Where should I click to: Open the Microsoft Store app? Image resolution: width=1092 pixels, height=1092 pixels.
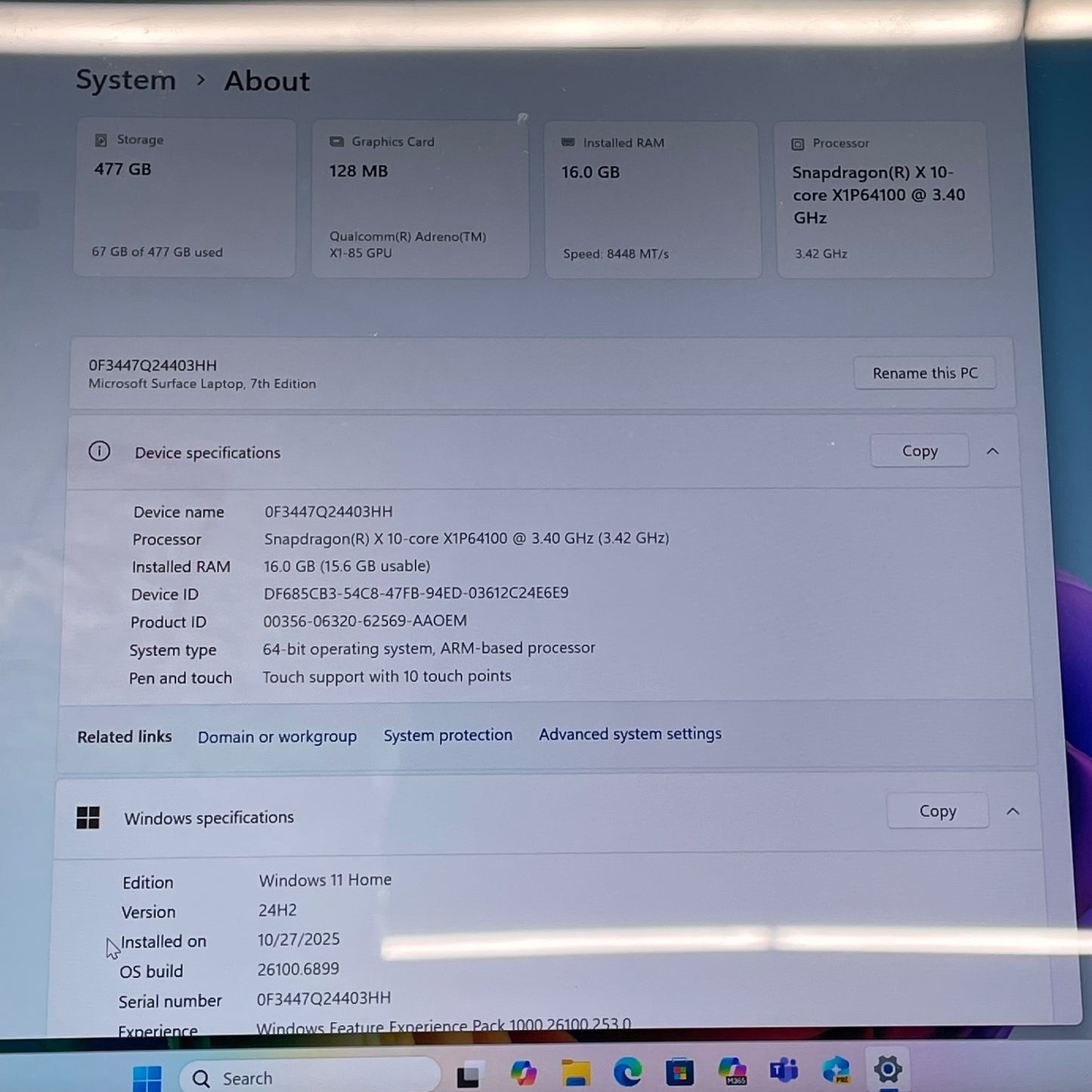pyautogui.click(x=679, y=1072)
